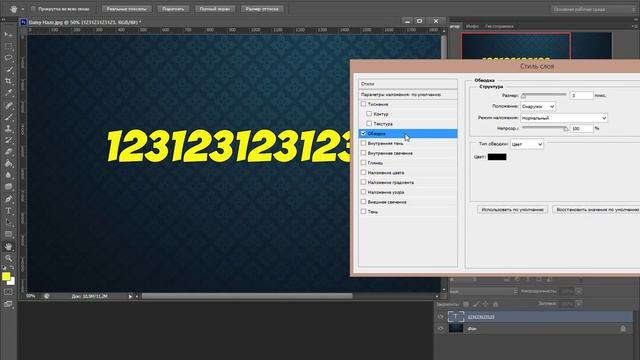Image resolution: width=640 pixels, height=360 pixels.
Task: Select the Paint Bucket tool
Action: (x=8, y=164)
